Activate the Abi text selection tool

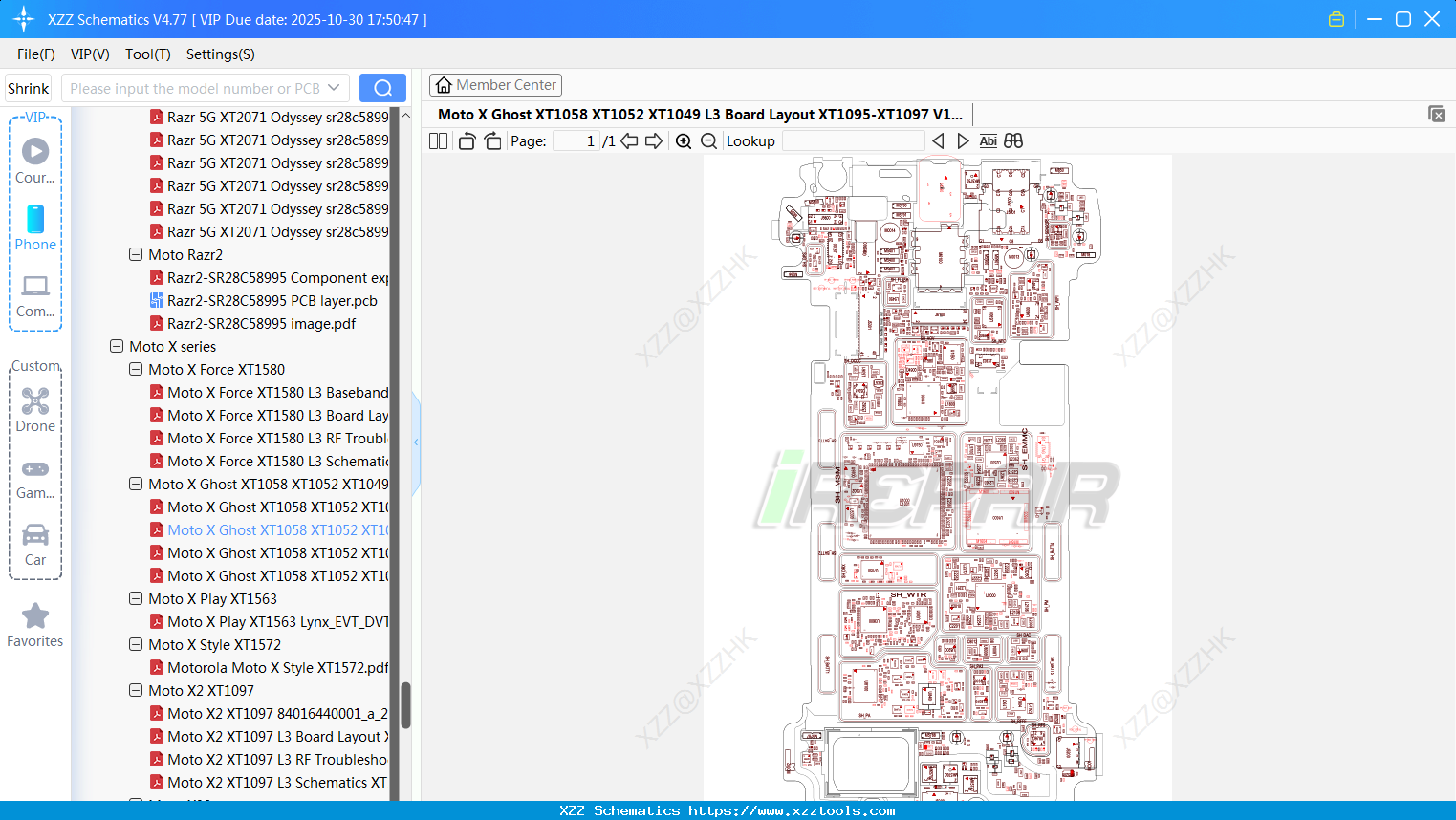coord(988,140)
